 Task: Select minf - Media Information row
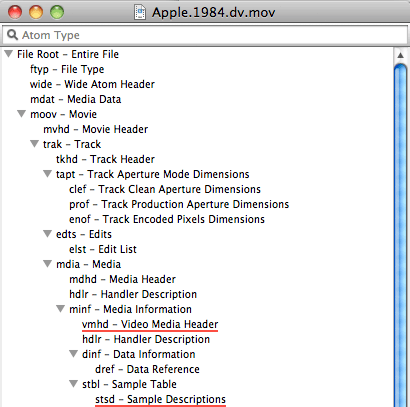[130, 309]
